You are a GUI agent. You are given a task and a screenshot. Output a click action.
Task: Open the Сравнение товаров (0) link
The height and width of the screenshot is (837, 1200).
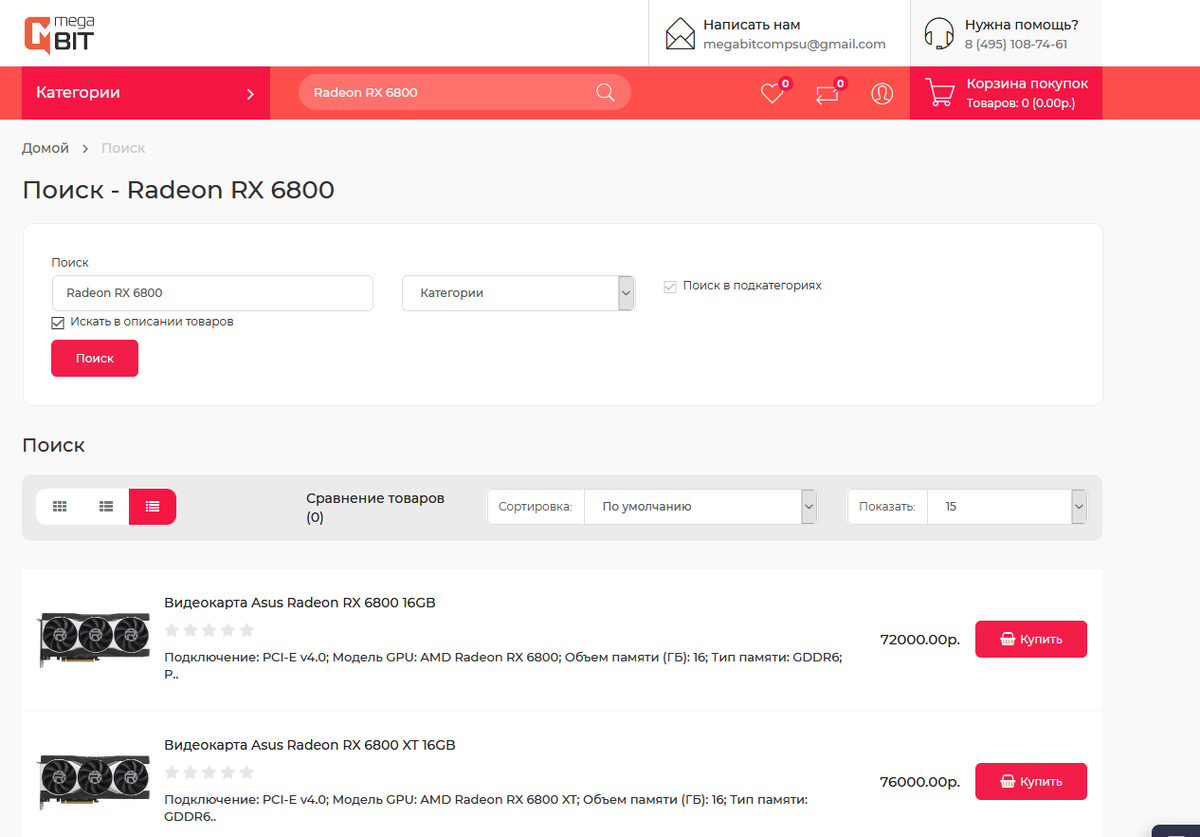375,508
